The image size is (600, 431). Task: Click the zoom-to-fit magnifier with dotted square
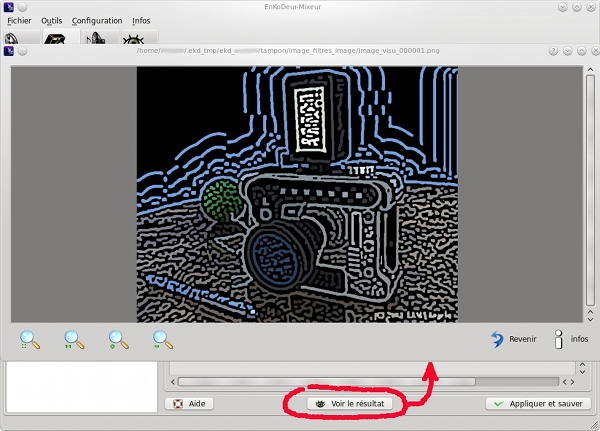tap(29, 340)
